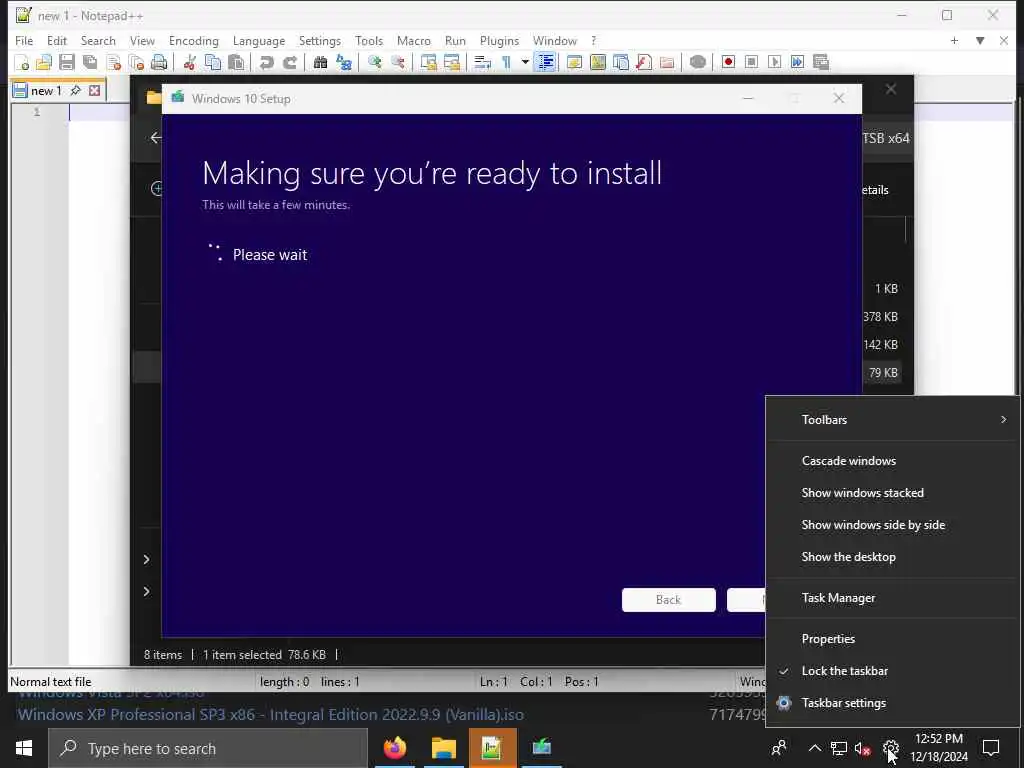The height and width of the screenshot is (768, 1024).
Task: Click the 12:52 PM clock in taskbar
Action: [938, 739]
